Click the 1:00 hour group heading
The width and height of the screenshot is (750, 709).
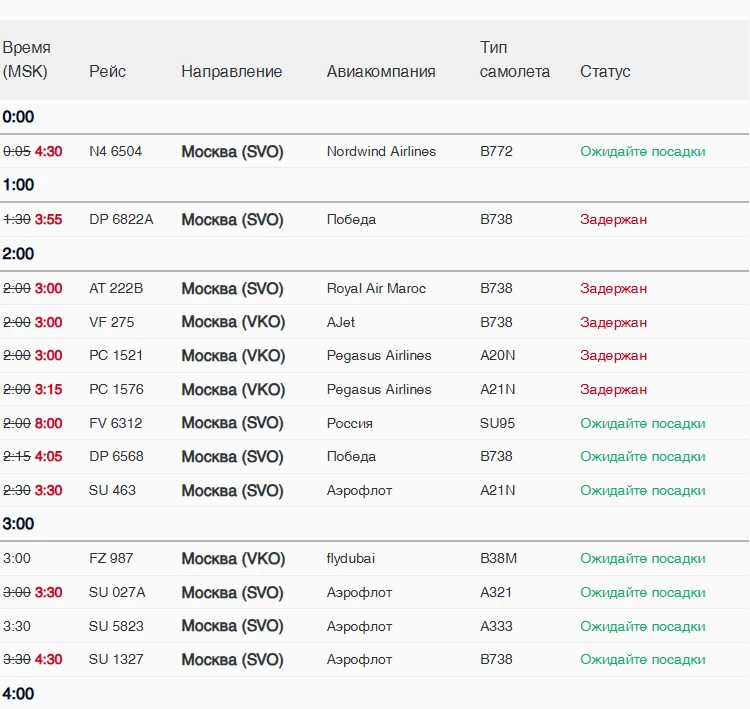pyautogui.click(x=18, y=185)
